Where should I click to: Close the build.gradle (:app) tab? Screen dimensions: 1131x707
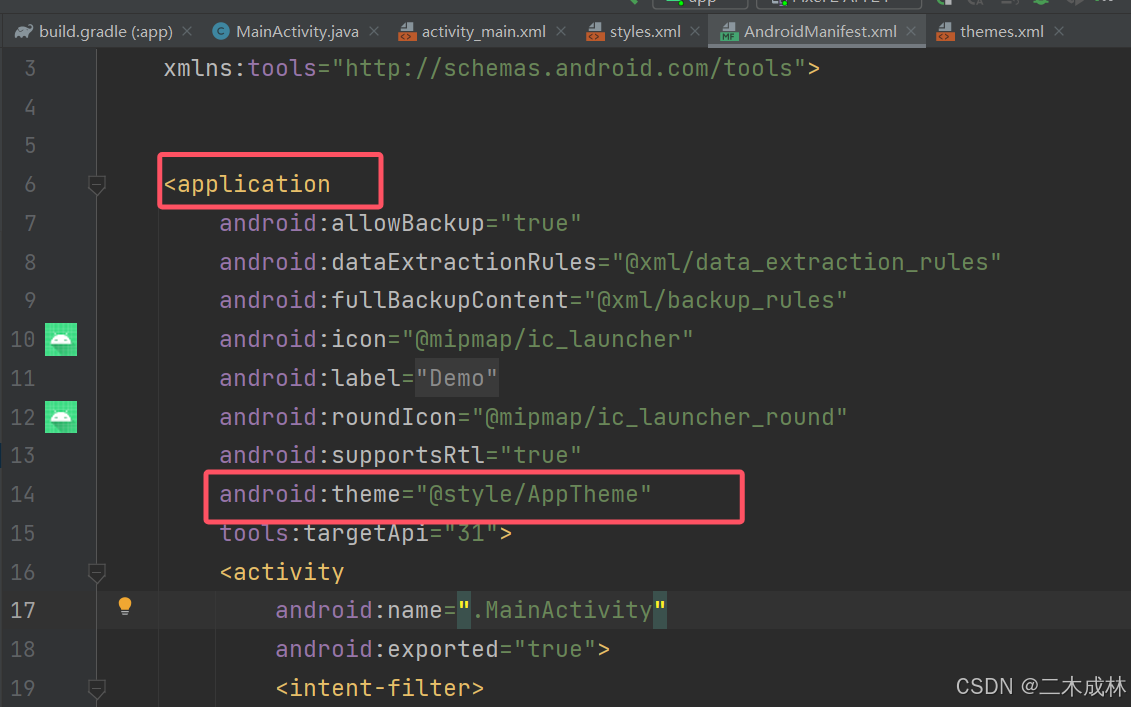(187, 32)
